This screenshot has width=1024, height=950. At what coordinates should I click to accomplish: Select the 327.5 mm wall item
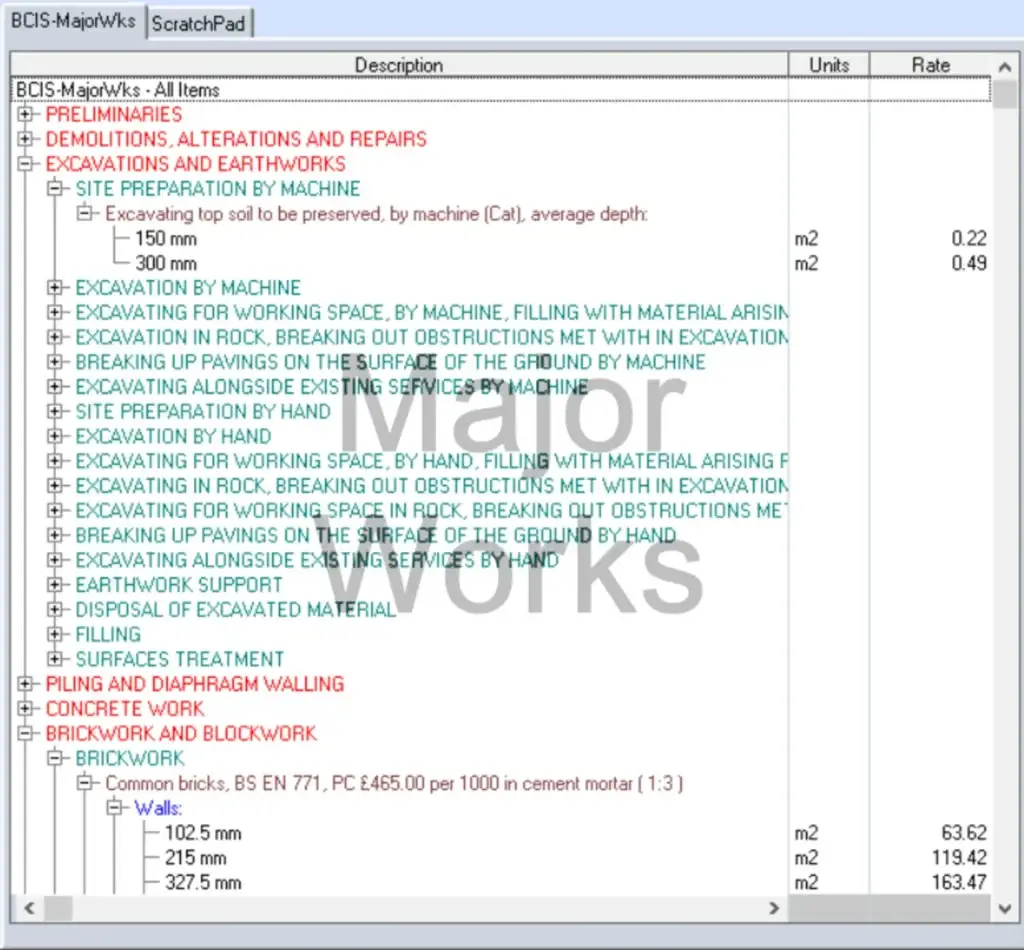pos(203,882)
